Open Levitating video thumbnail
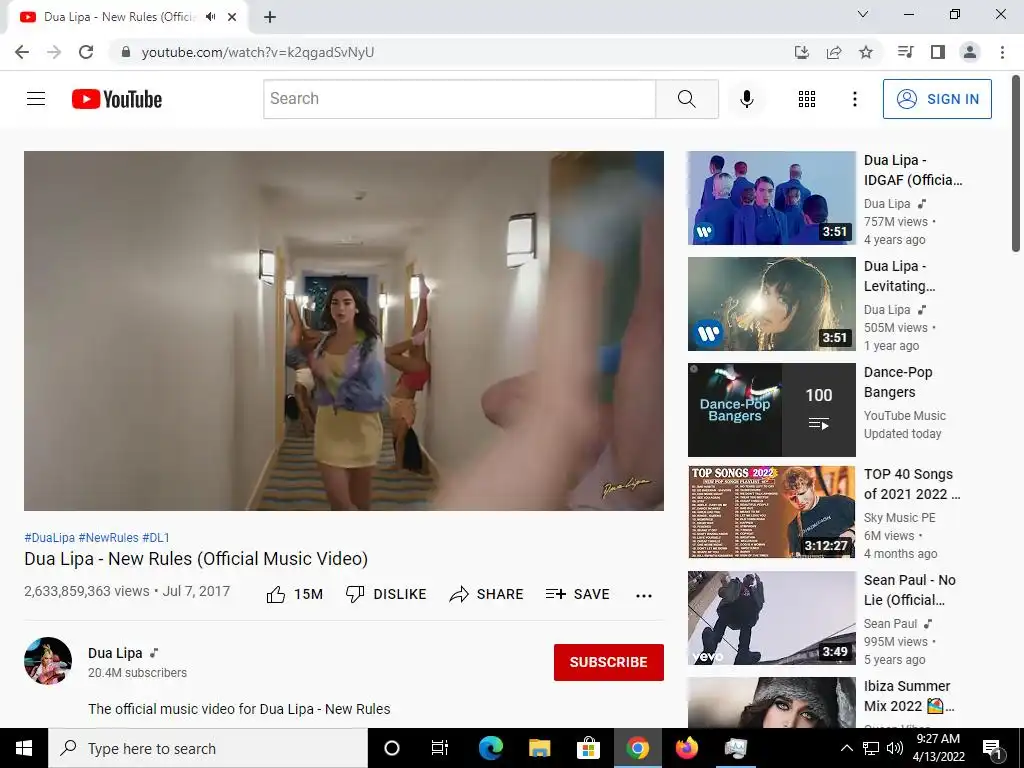 [771, 304]
